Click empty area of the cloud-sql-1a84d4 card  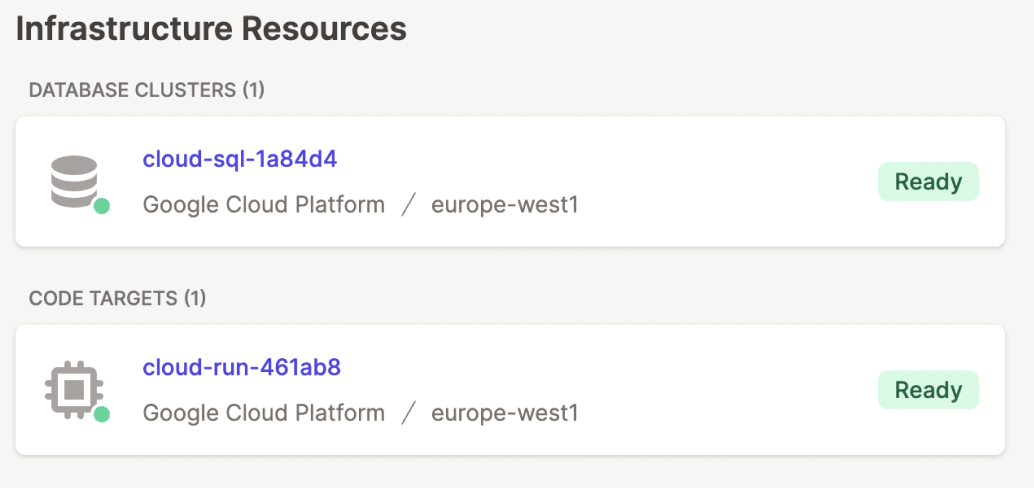pos(725,181)
